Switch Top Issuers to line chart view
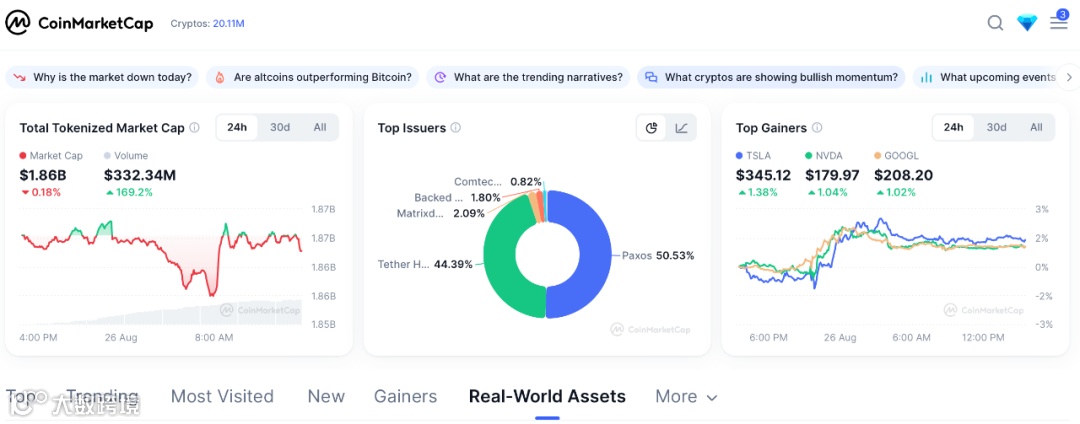The image size is (1080, 424). coord(681,128)
